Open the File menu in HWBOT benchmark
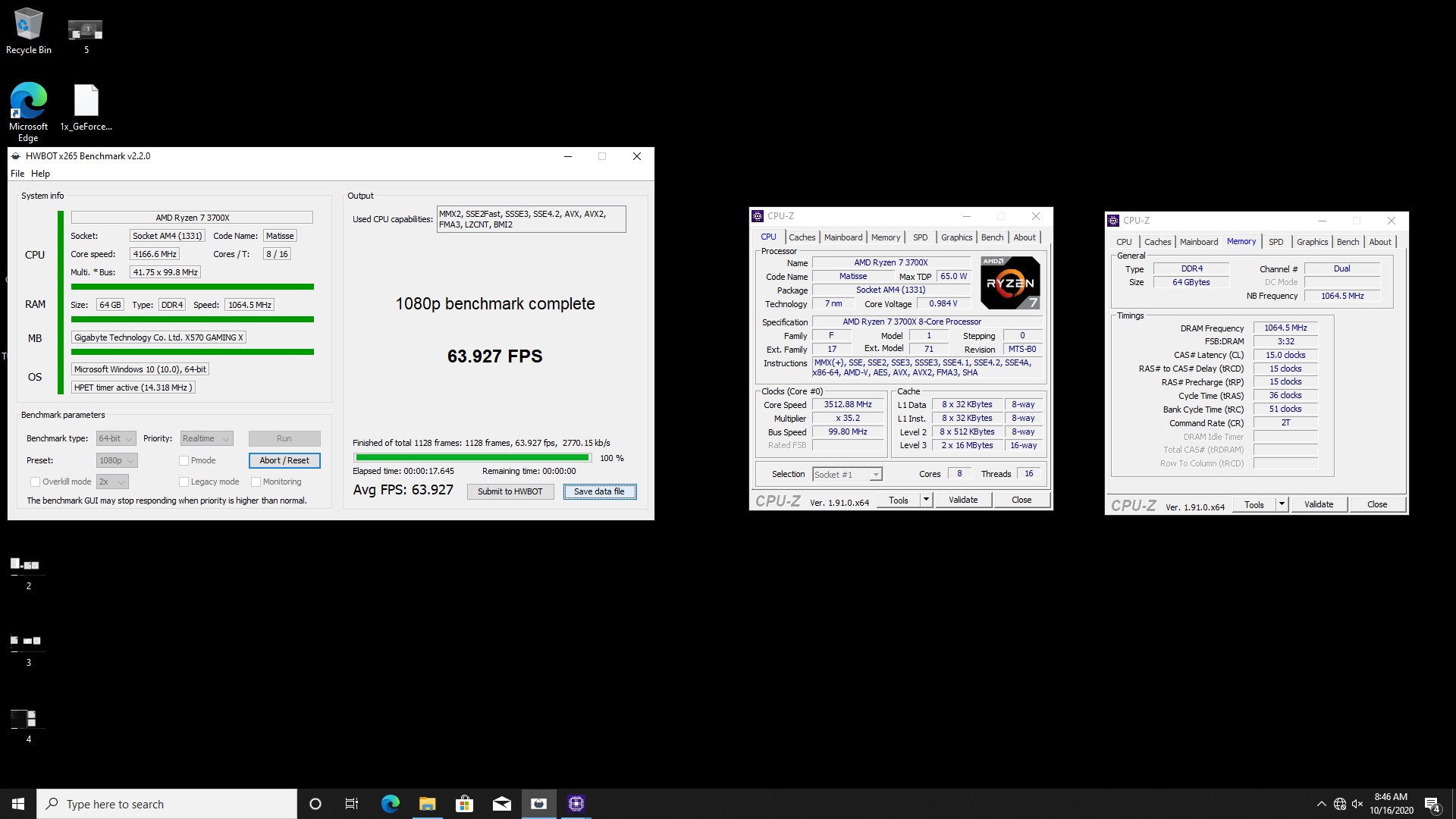The height and width of the screenshot is (819, 1456). click(x=17, y=174)
